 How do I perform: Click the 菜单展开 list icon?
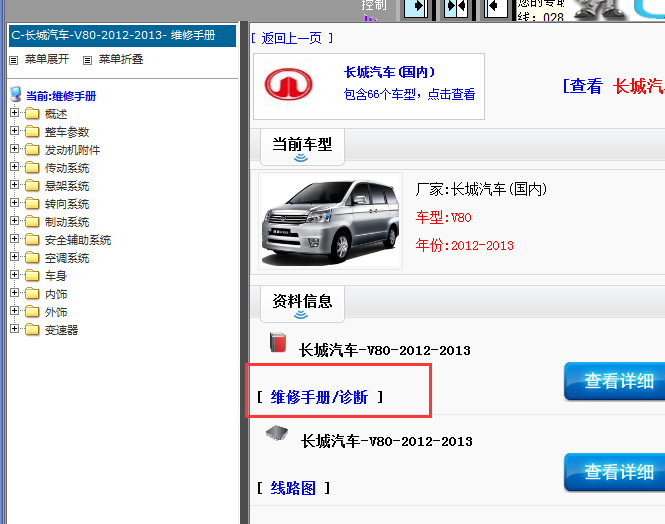click(x=14, y=60)
